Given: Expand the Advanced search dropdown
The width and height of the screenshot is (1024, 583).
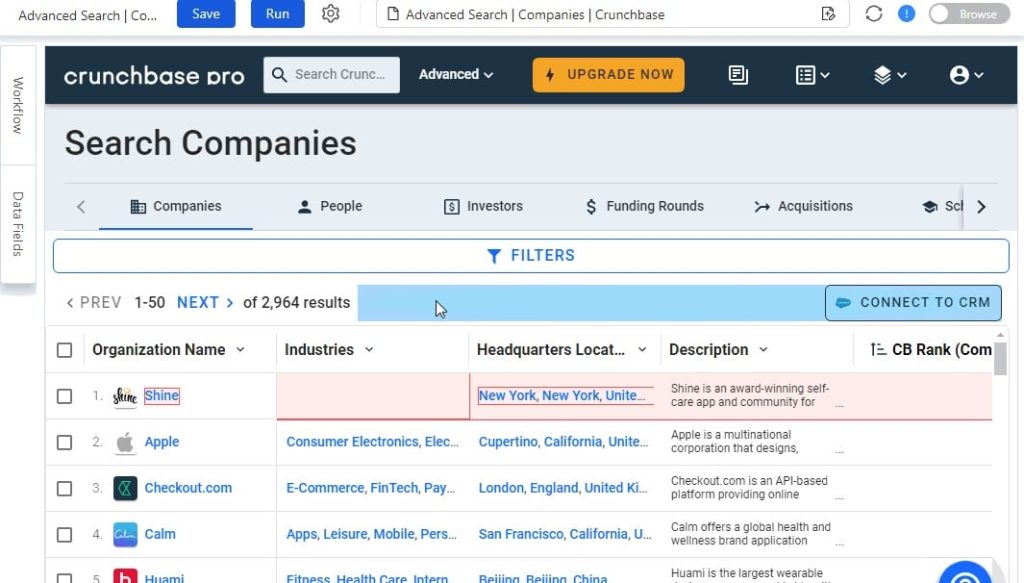Looking at the screenshot, I should point(456,74).
